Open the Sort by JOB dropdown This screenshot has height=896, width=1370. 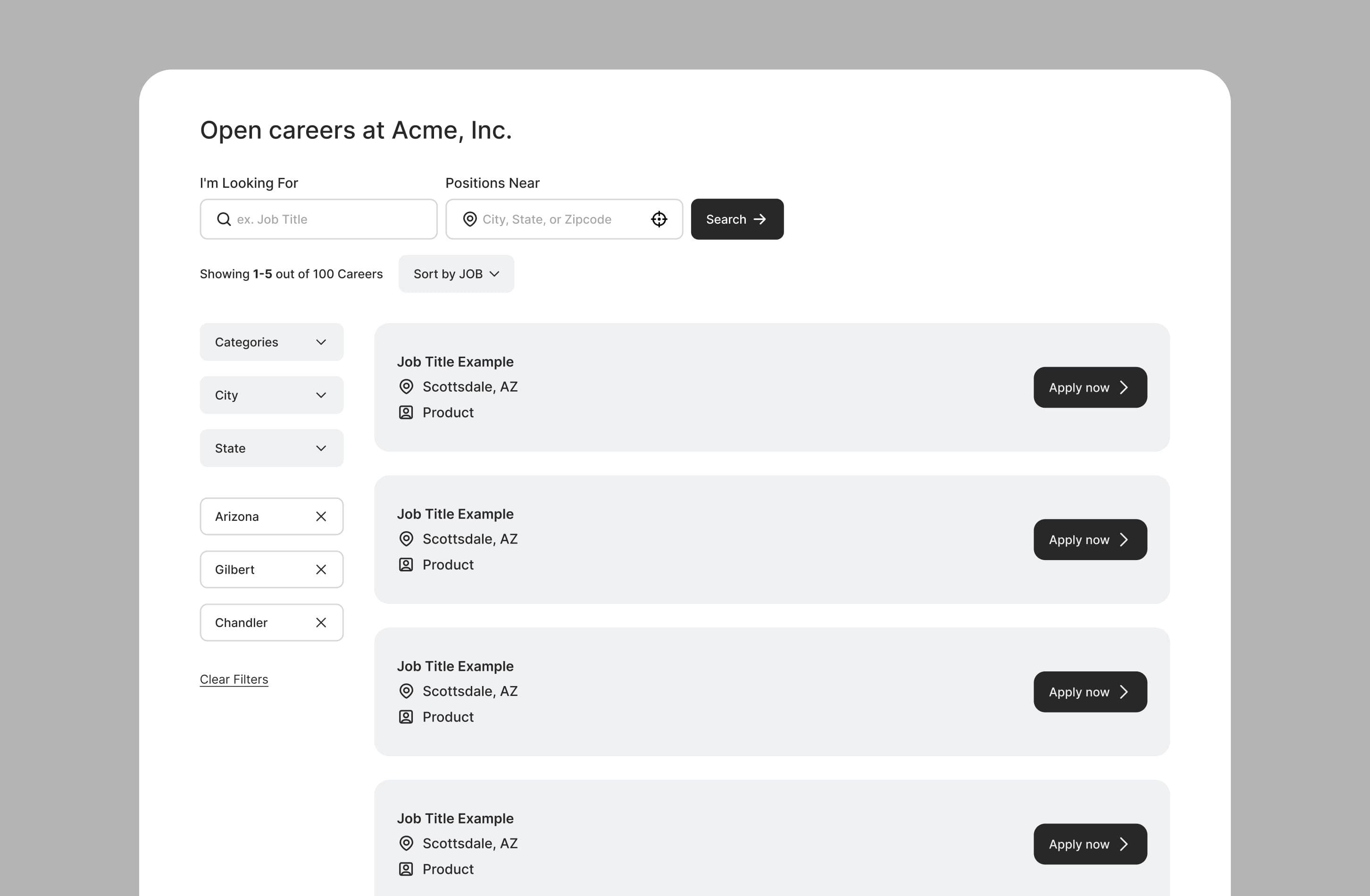click(x=456, y=274)
